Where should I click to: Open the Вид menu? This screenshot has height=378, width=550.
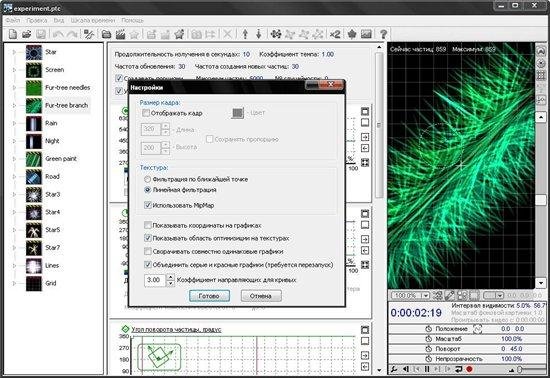(x=59, y=20)
